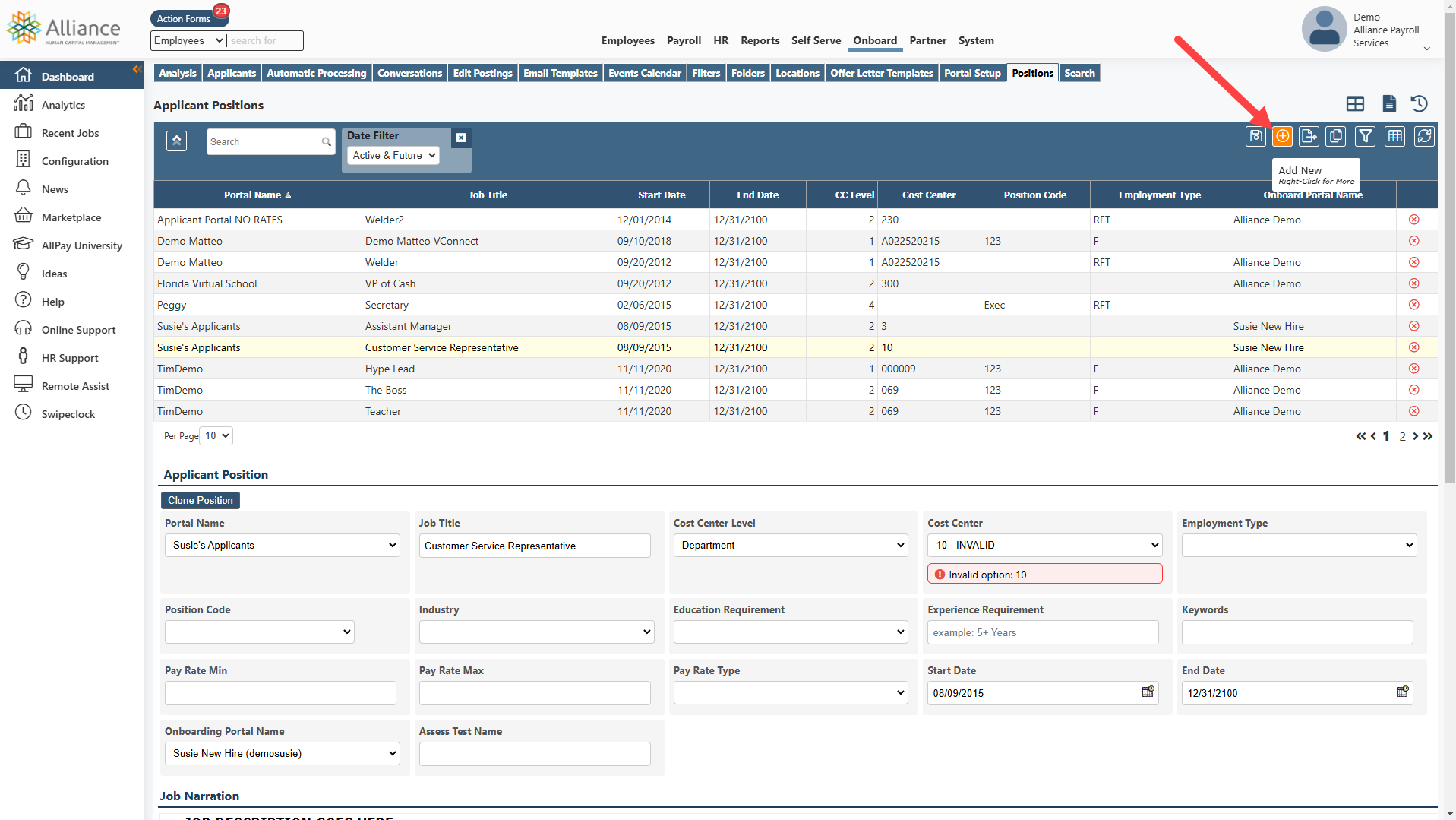The image size is (1456, 820).
Task: Open the Cost Center Level Department dropdown
Action: coord(791,545)
